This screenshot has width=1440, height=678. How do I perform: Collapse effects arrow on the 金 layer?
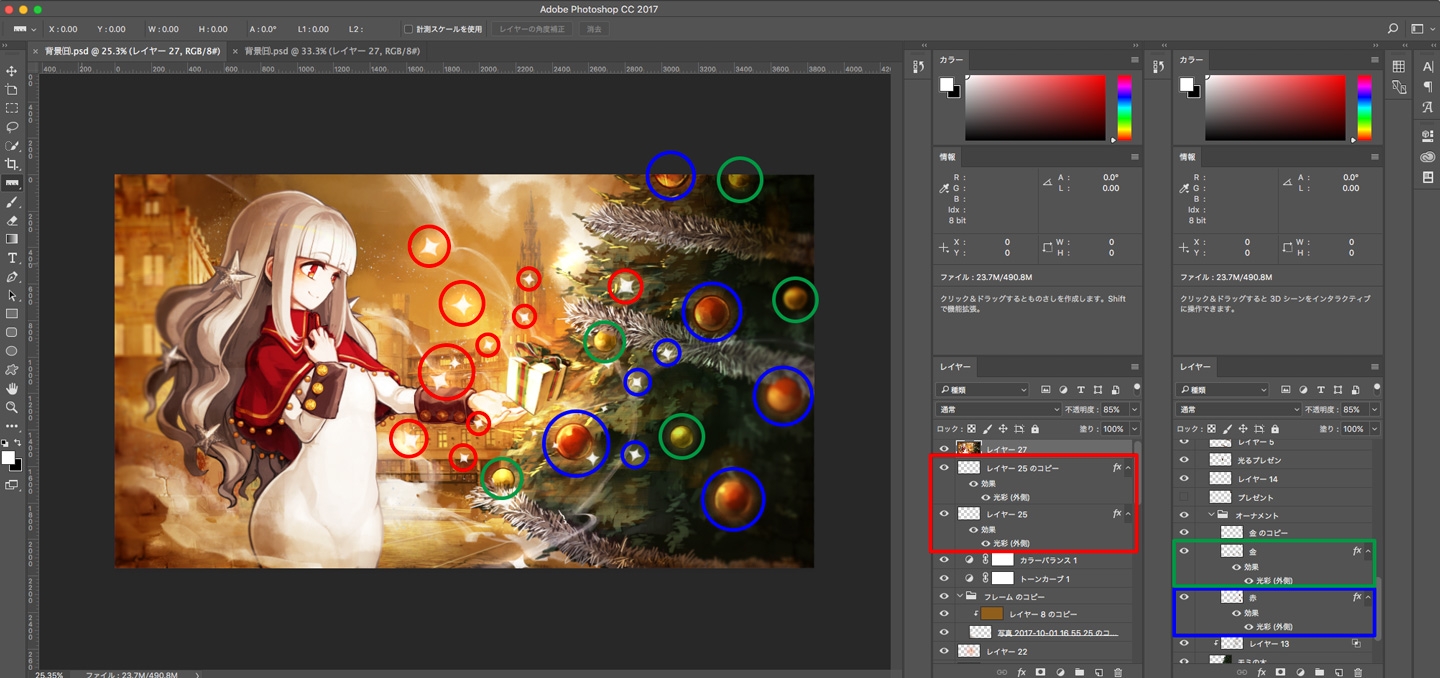pos(1368,551)
